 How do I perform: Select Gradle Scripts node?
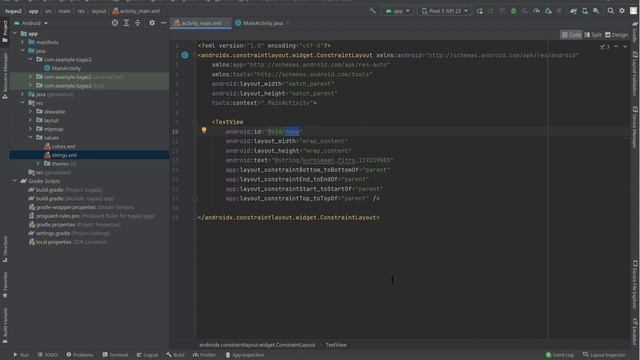click(40, 181)
